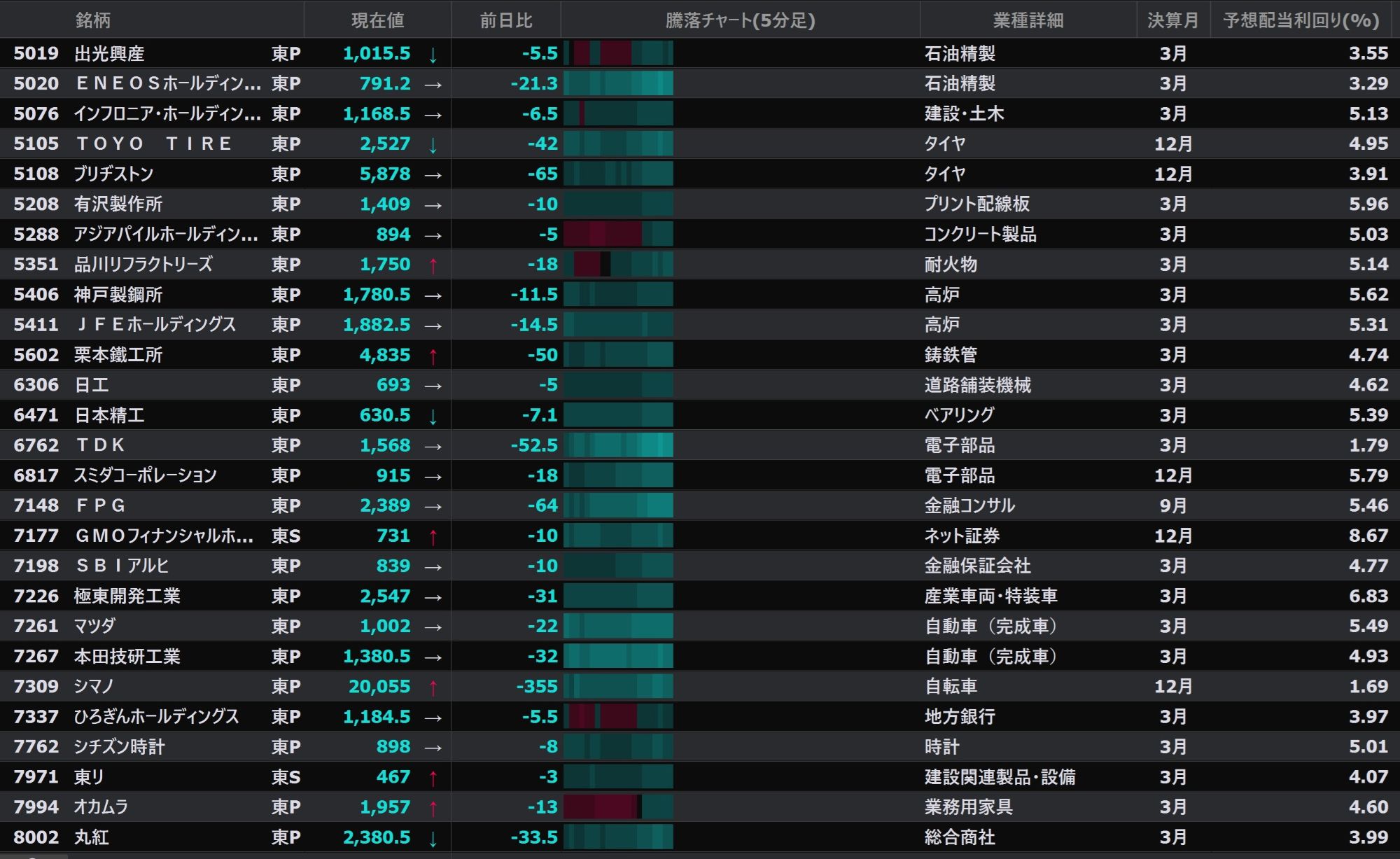Click the -52.5 change for TDK
Screen dimensions: 1400x859
[x=534, y=445]
